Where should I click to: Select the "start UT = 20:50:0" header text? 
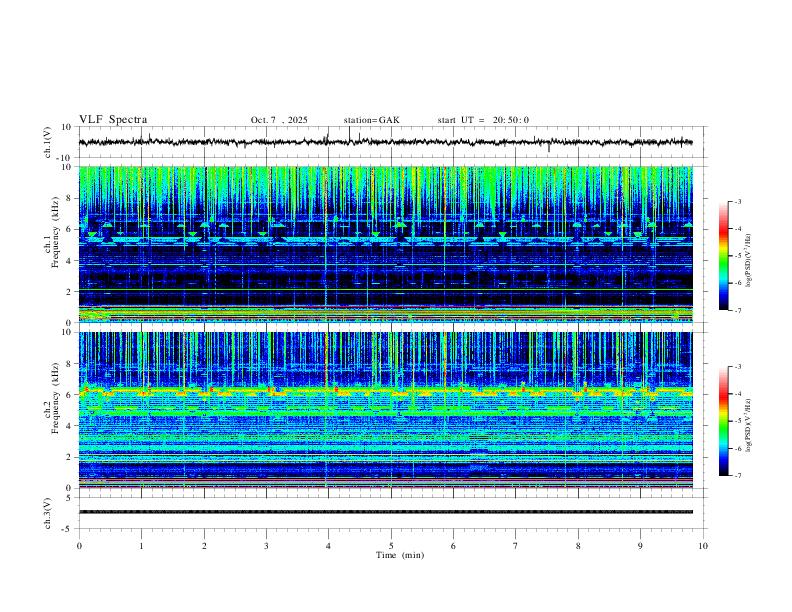coord(483,120)
